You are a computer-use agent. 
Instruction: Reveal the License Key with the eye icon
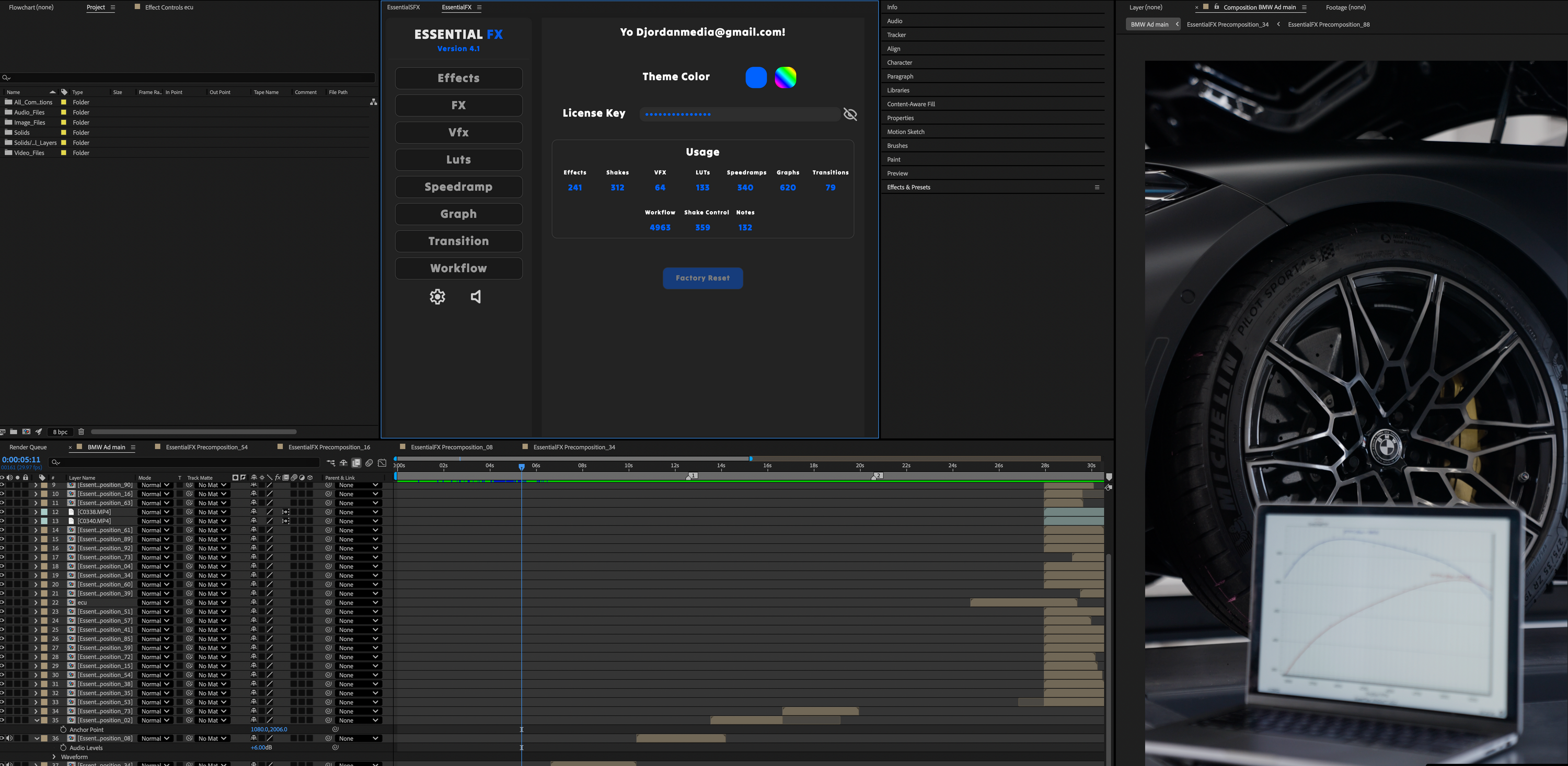pyautogui.click(x=850, y=114)
